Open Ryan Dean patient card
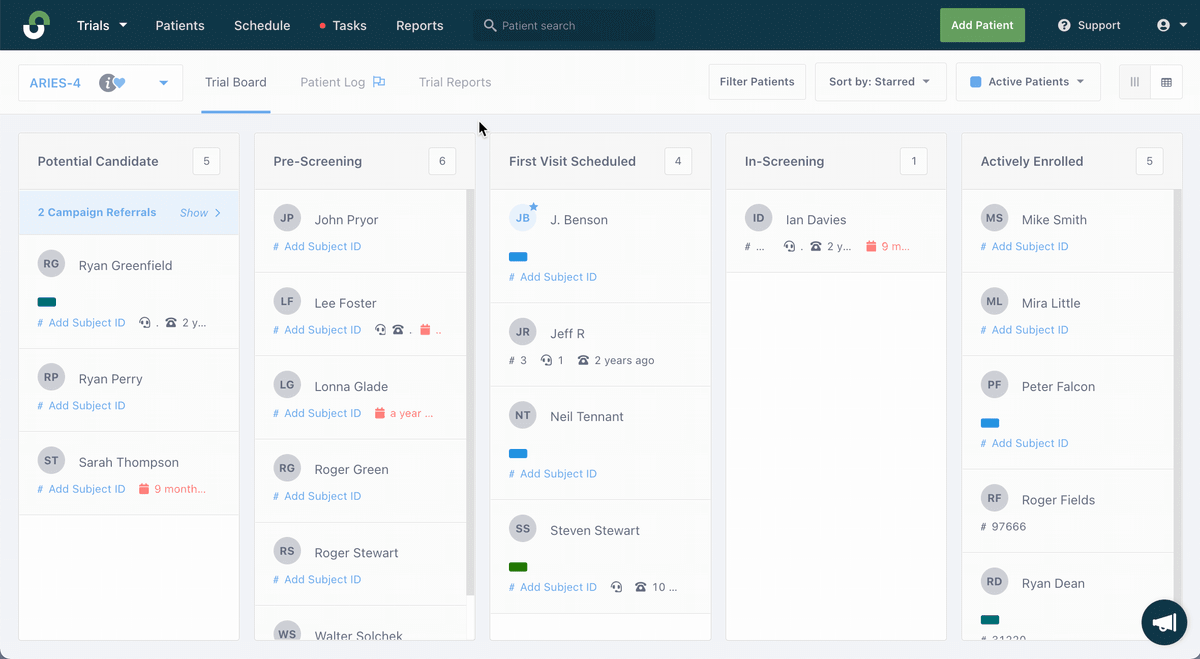 pos(1065,597)
